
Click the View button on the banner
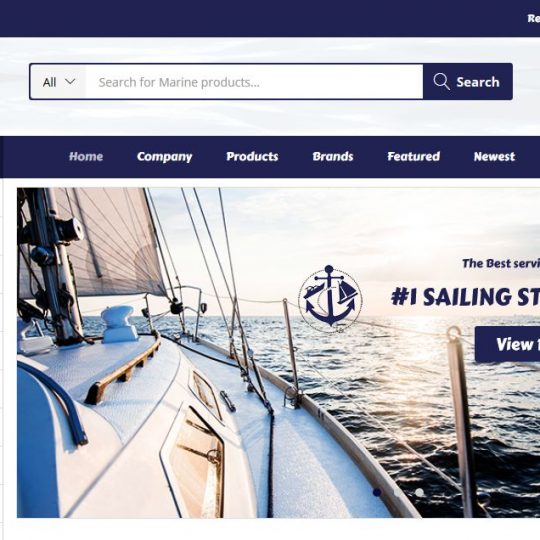[507, 344]
